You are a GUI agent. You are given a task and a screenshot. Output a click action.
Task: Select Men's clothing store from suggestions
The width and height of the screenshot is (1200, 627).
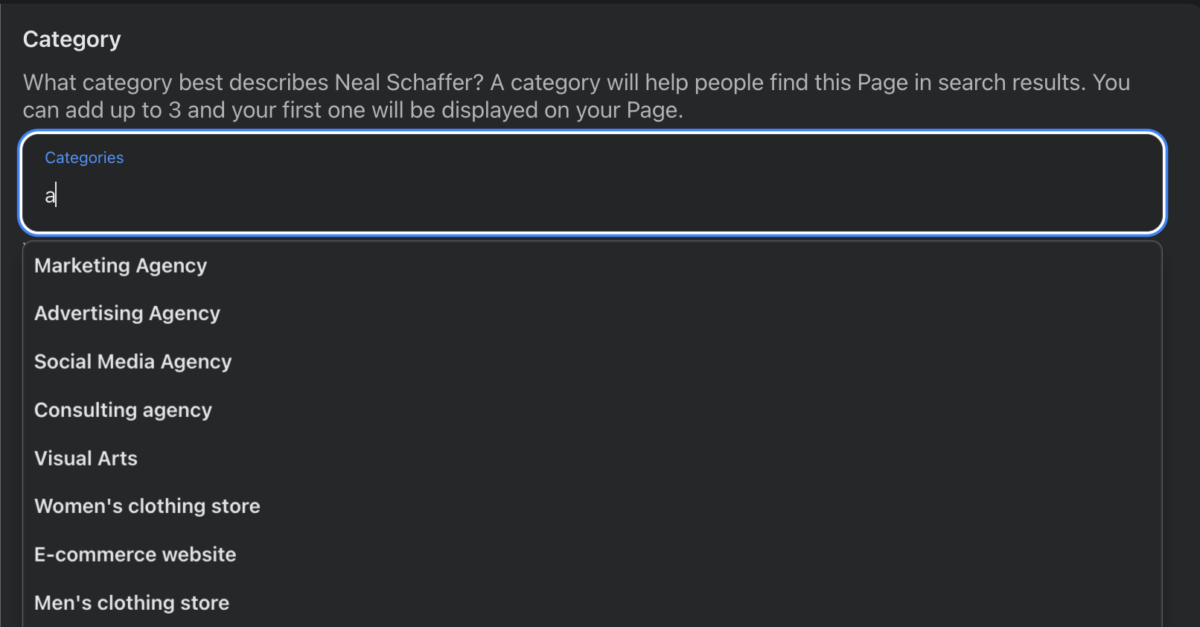coord(131,602)
